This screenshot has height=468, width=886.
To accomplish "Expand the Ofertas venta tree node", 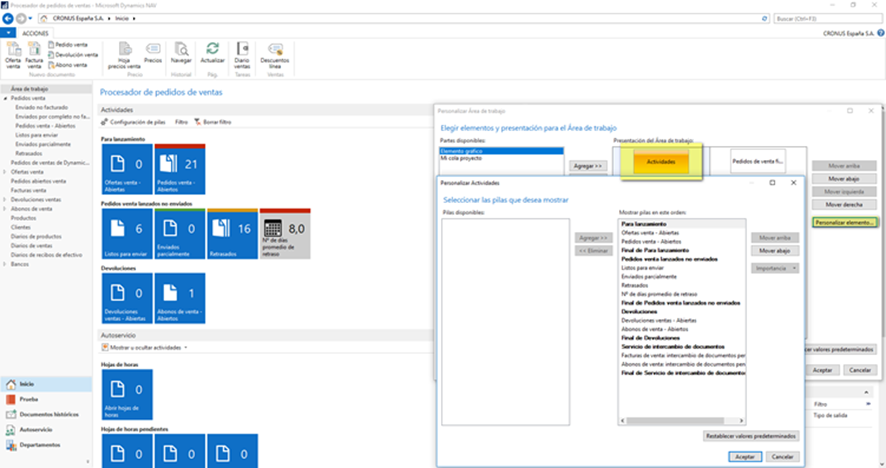I will (6, 172).
